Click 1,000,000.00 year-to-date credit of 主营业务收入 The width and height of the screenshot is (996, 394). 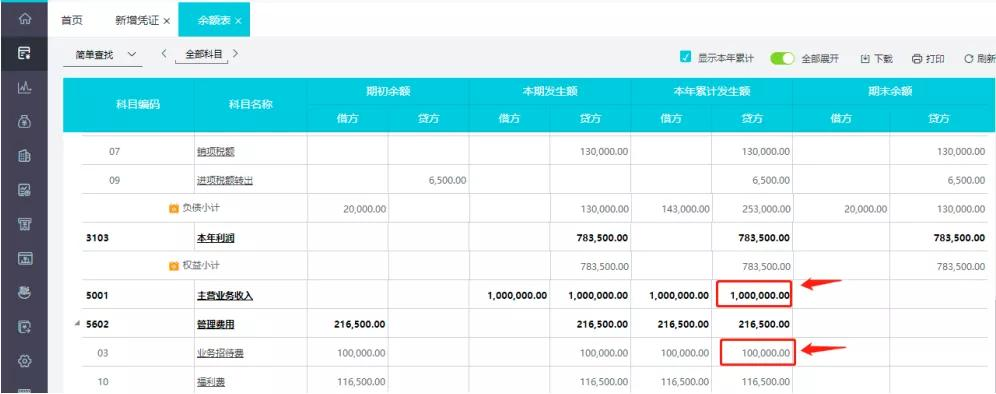(x=760, y=296)
